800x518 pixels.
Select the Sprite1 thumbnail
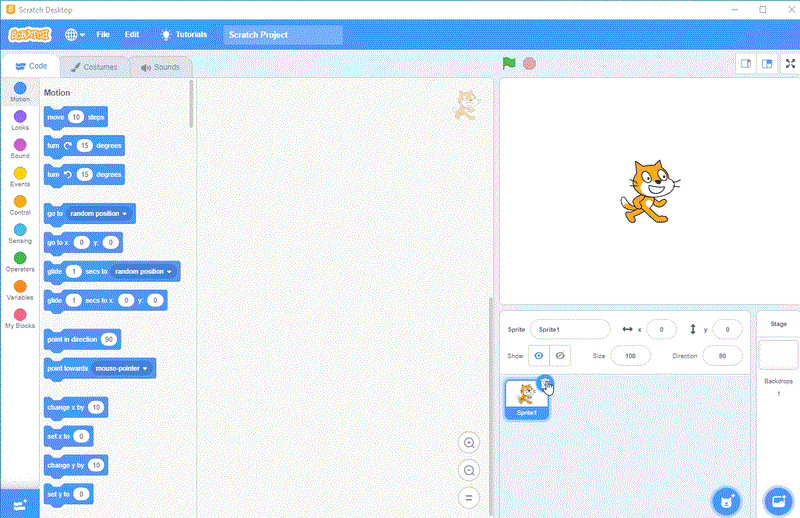[527, 400]
